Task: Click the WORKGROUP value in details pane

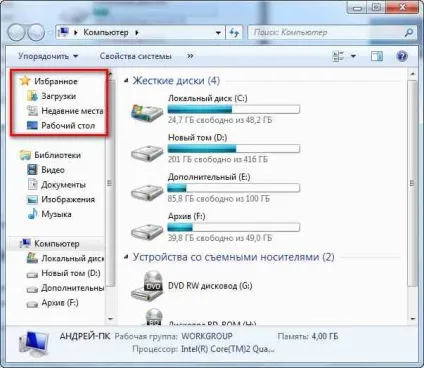Action: click(x=207, y=336)
